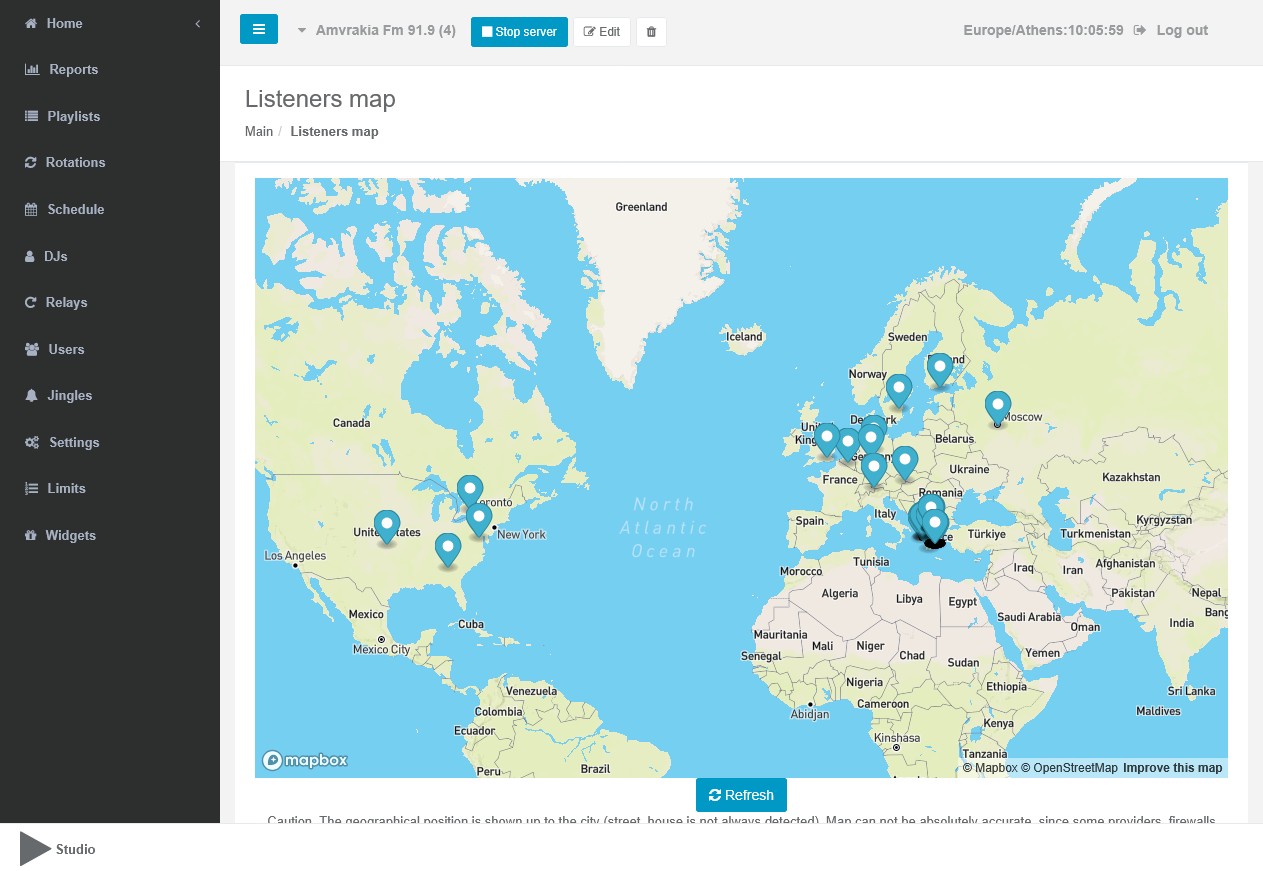1263x871 pixels.
Task: Open the Rotations refresh icon
Action: coord(31,163)
